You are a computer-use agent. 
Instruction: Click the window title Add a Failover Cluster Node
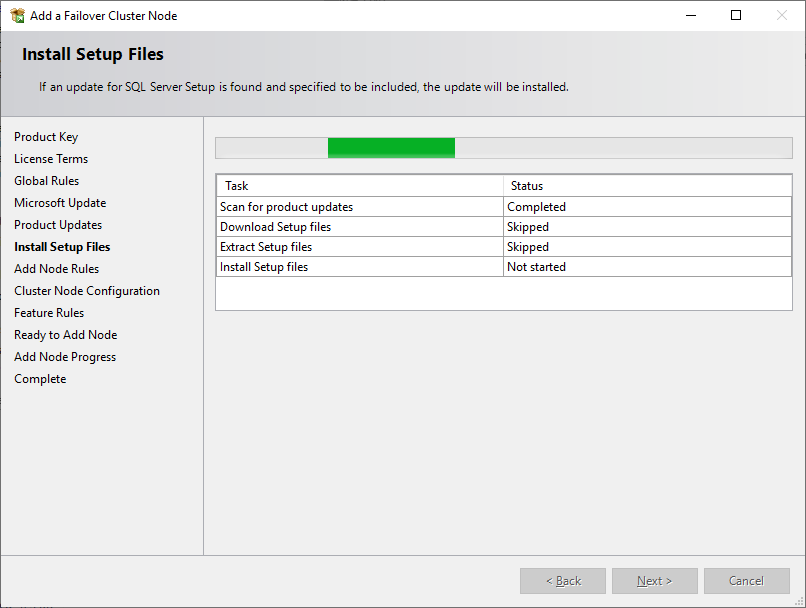coord(104,16)
